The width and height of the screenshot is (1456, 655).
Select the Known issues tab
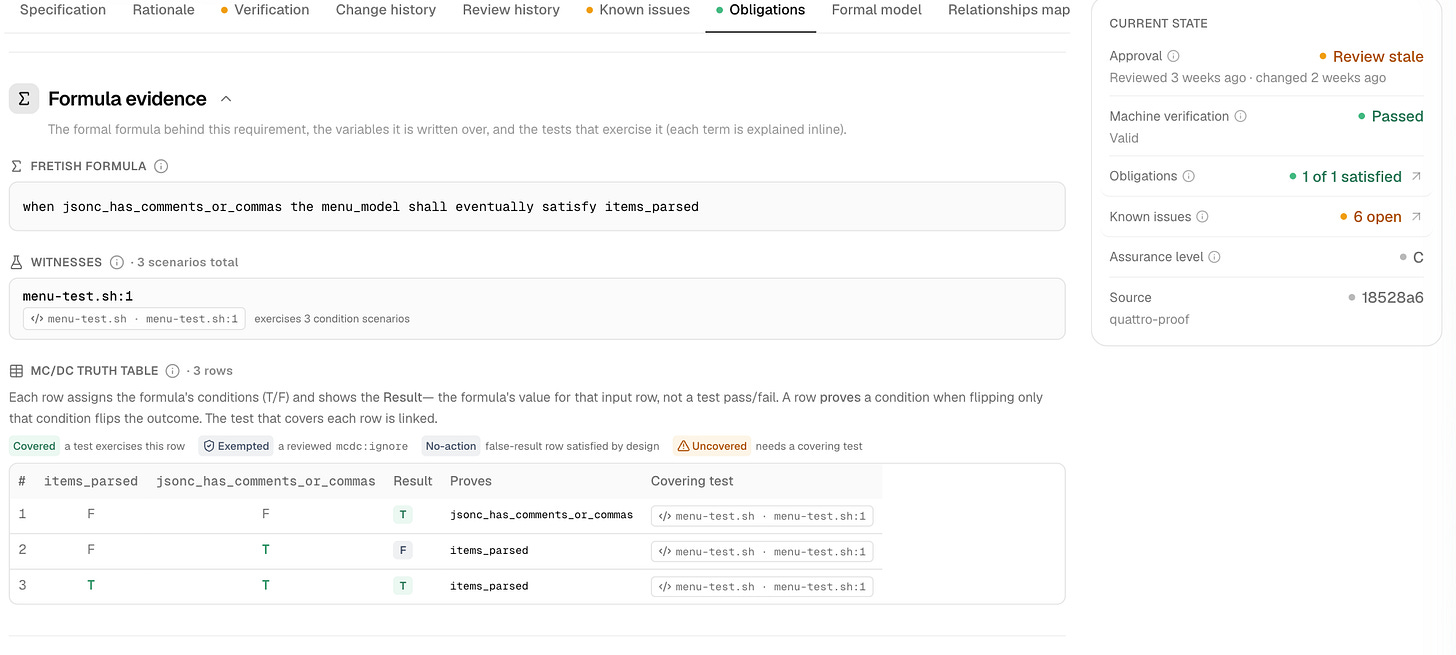(x=638, y=10)
